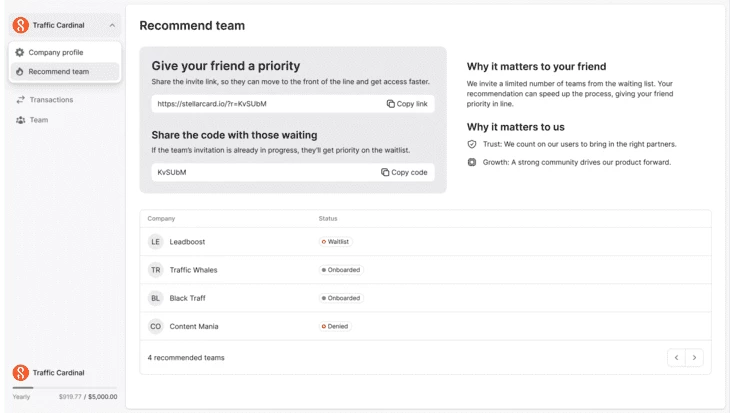Click the Traffic Cardinal logo at top
This screenshot has height=413, width=730.
coord(20,25)
